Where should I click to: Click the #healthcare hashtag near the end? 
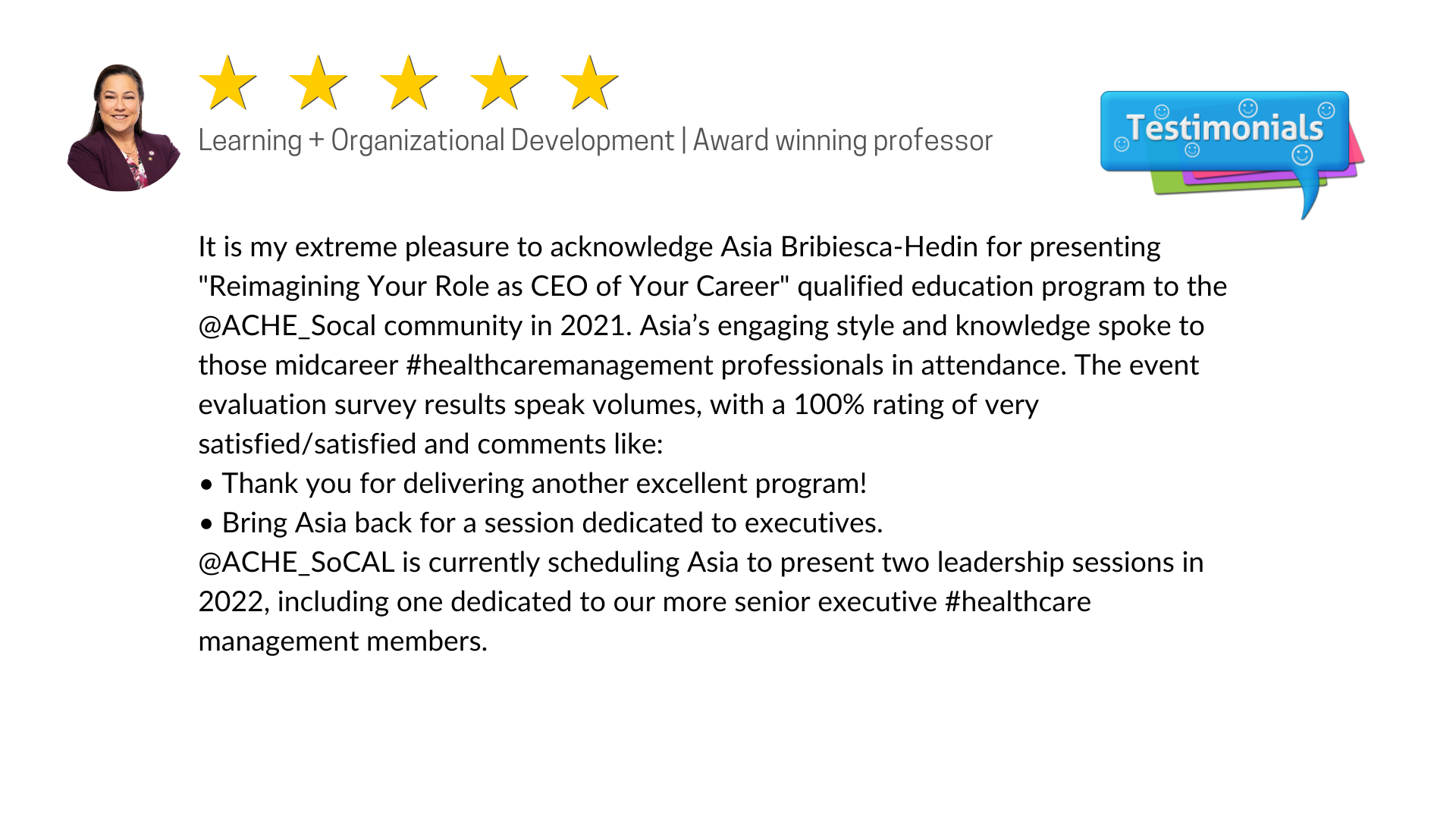click(1018, 602)
